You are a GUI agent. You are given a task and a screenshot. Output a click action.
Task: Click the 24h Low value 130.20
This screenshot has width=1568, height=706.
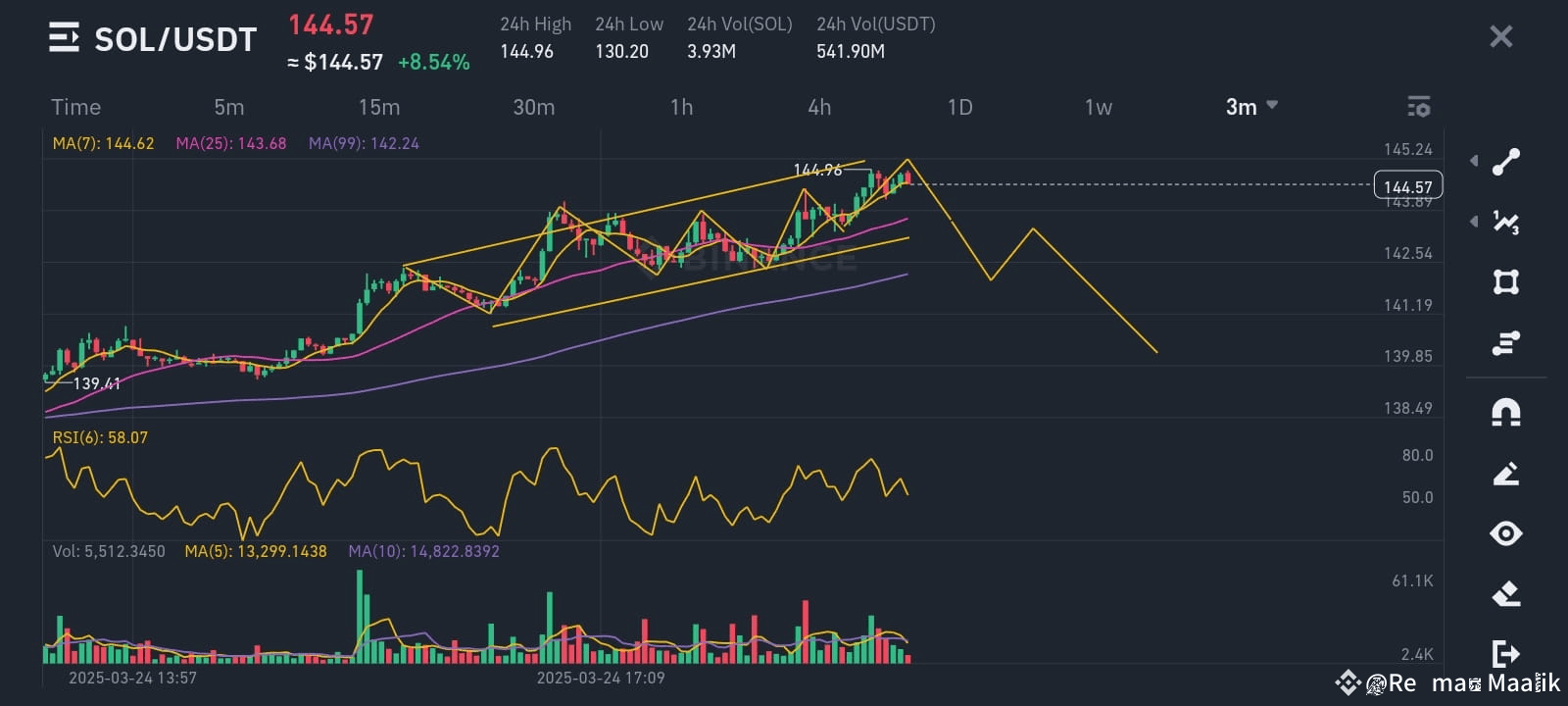(x=621, y=51)
